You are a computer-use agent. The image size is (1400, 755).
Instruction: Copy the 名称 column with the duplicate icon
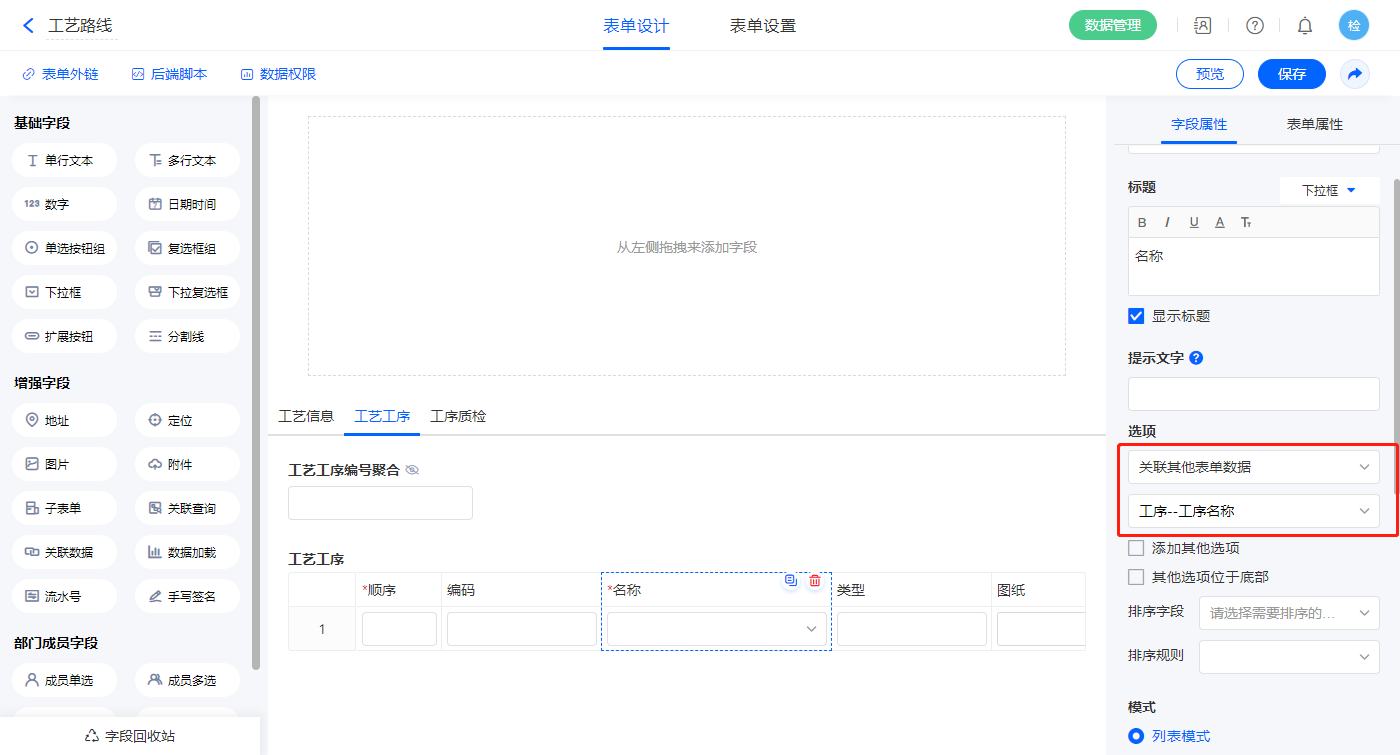pyautogui.click(x=790, y=580)
